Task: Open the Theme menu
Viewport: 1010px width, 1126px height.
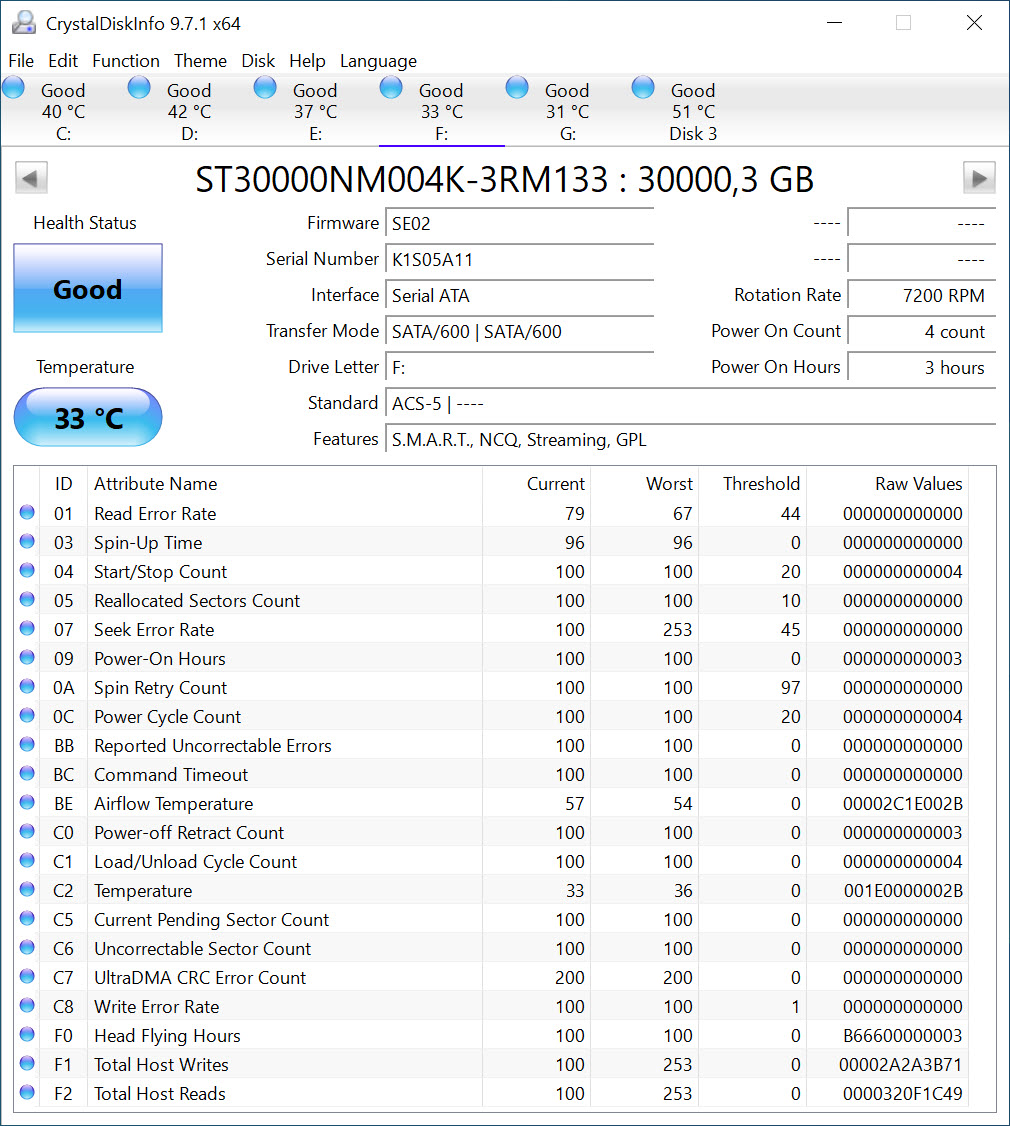Action: pyautogui.click(x=200, y=61)
